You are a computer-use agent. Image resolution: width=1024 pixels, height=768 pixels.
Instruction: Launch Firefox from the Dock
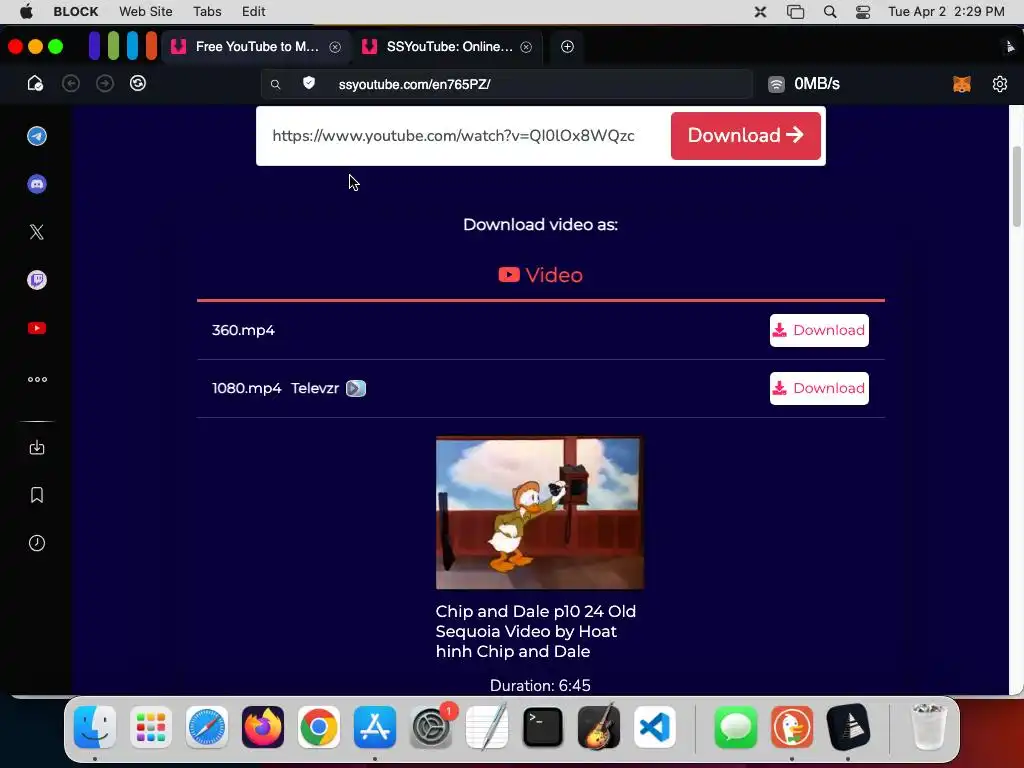point(263,727)
